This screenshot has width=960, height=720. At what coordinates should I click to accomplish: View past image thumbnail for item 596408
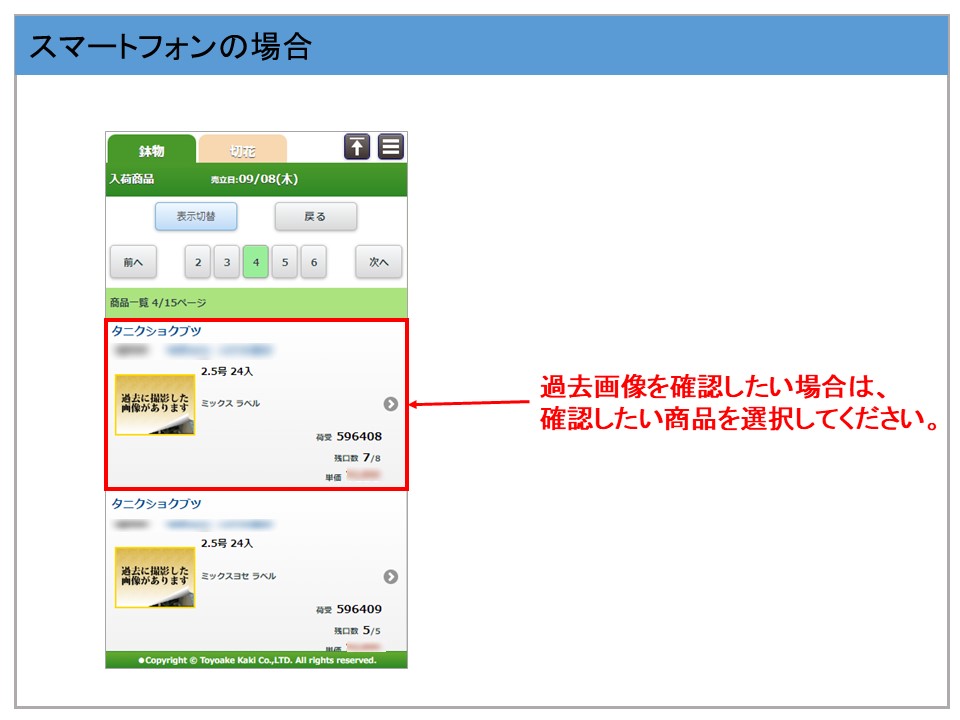pyautogui.click(x=155, y=405)
